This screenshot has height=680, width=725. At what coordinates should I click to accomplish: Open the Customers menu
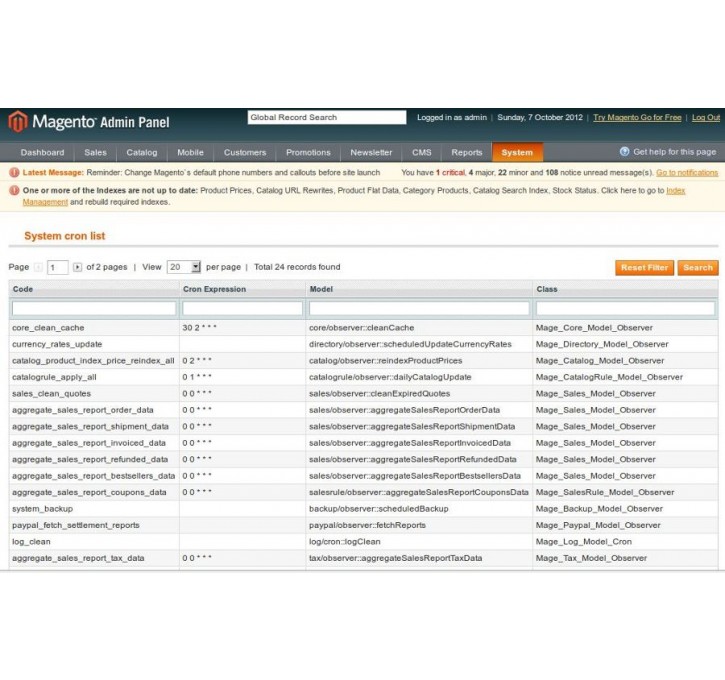click(x=245, y=153)
